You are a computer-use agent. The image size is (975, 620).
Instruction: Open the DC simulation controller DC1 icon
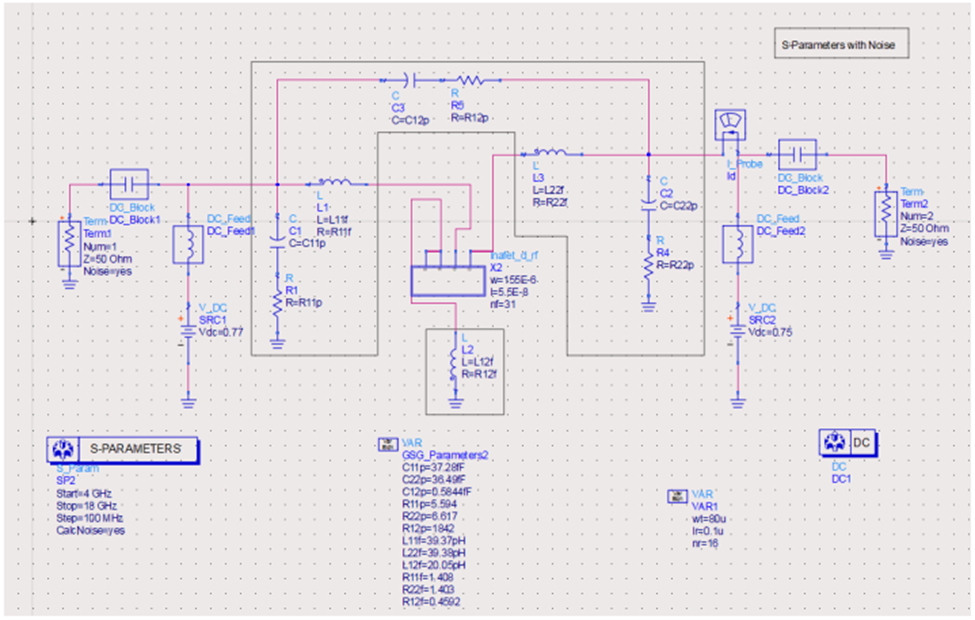point(834,441)
